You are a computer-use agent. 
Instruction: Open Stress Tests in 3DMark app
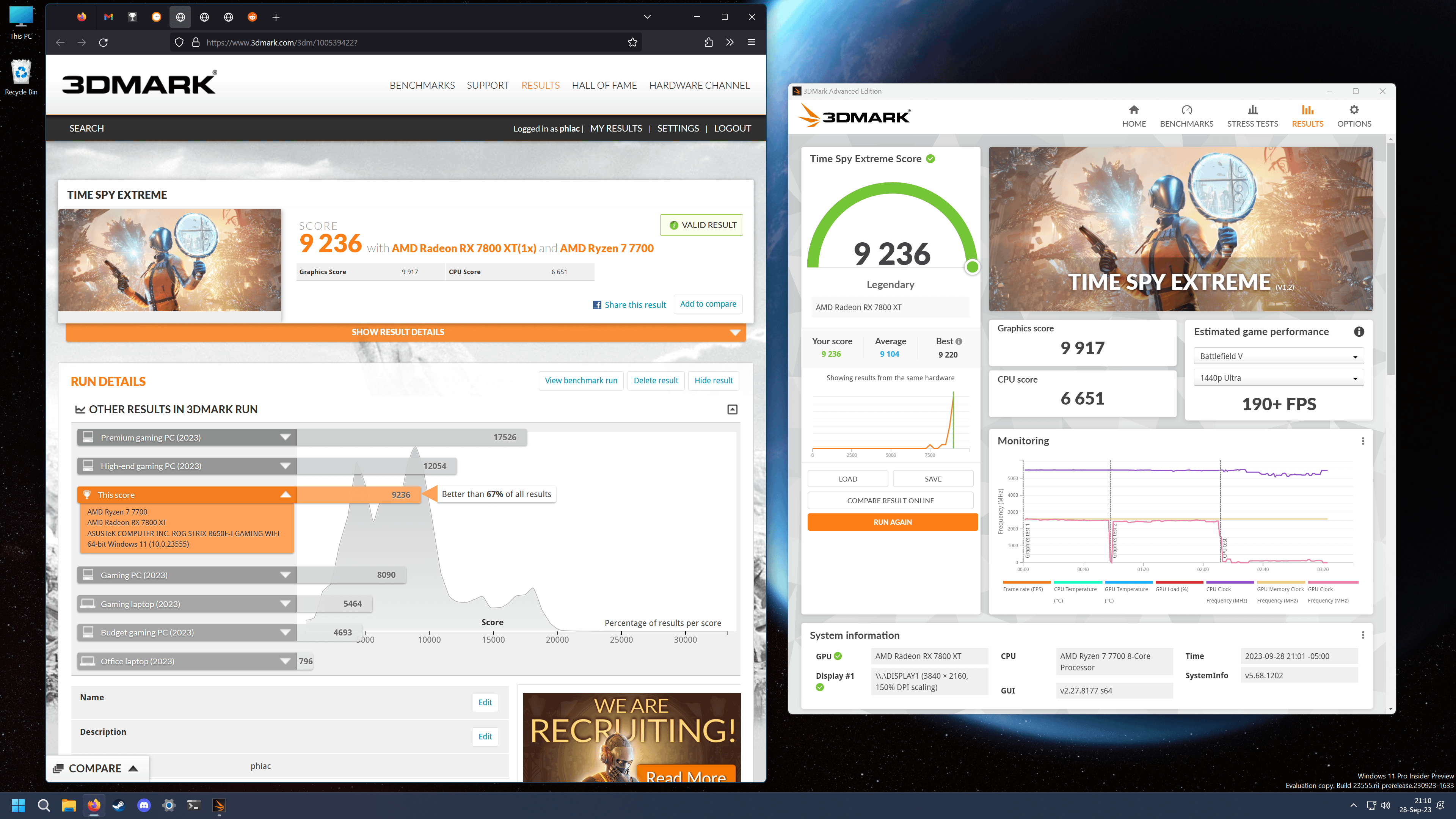click(x=1252, y=116)
